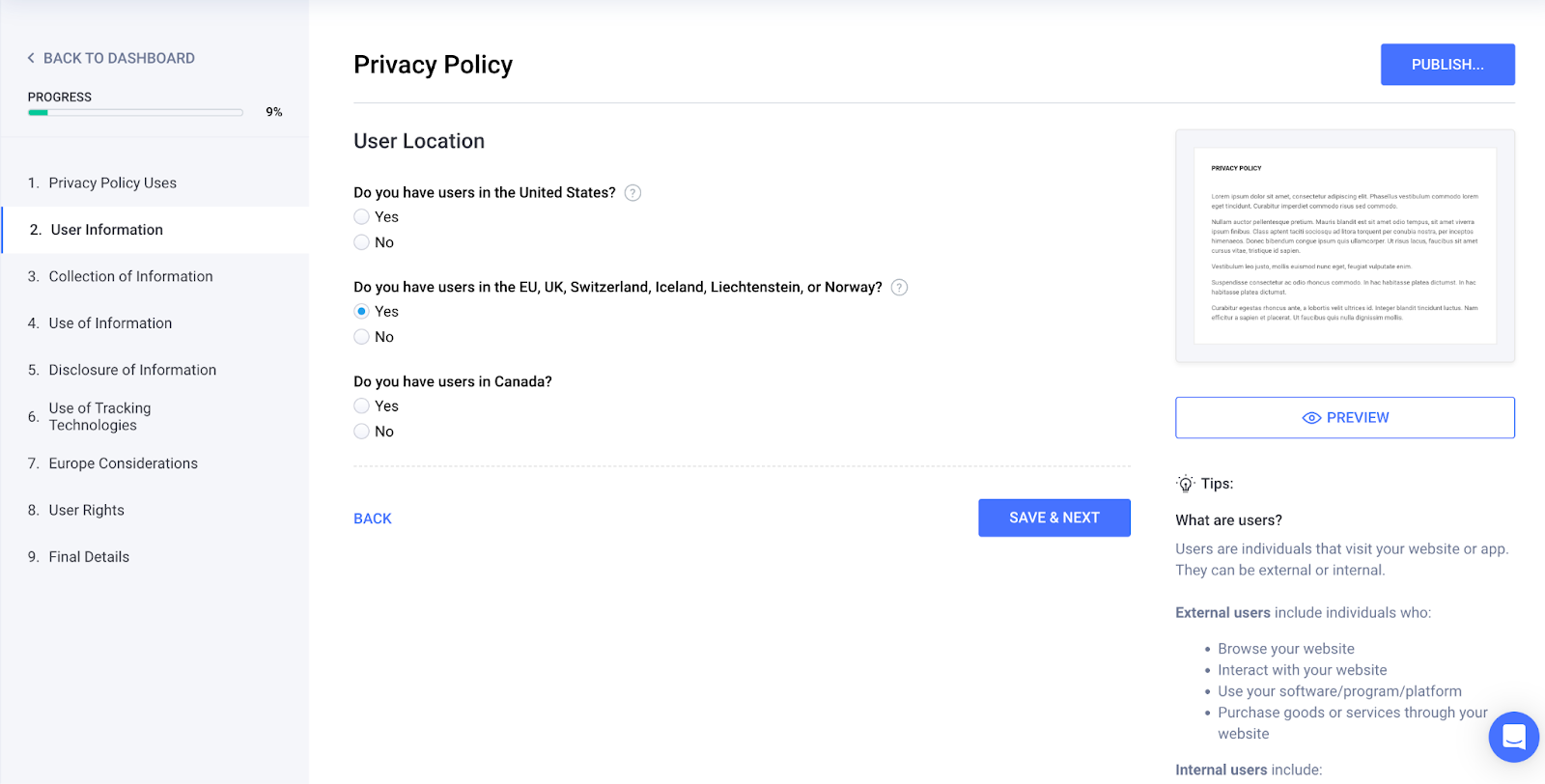The width and height of the screenshot is (1545, 784).
Task: Click the Back link below the form
Action: coord(373,519)
